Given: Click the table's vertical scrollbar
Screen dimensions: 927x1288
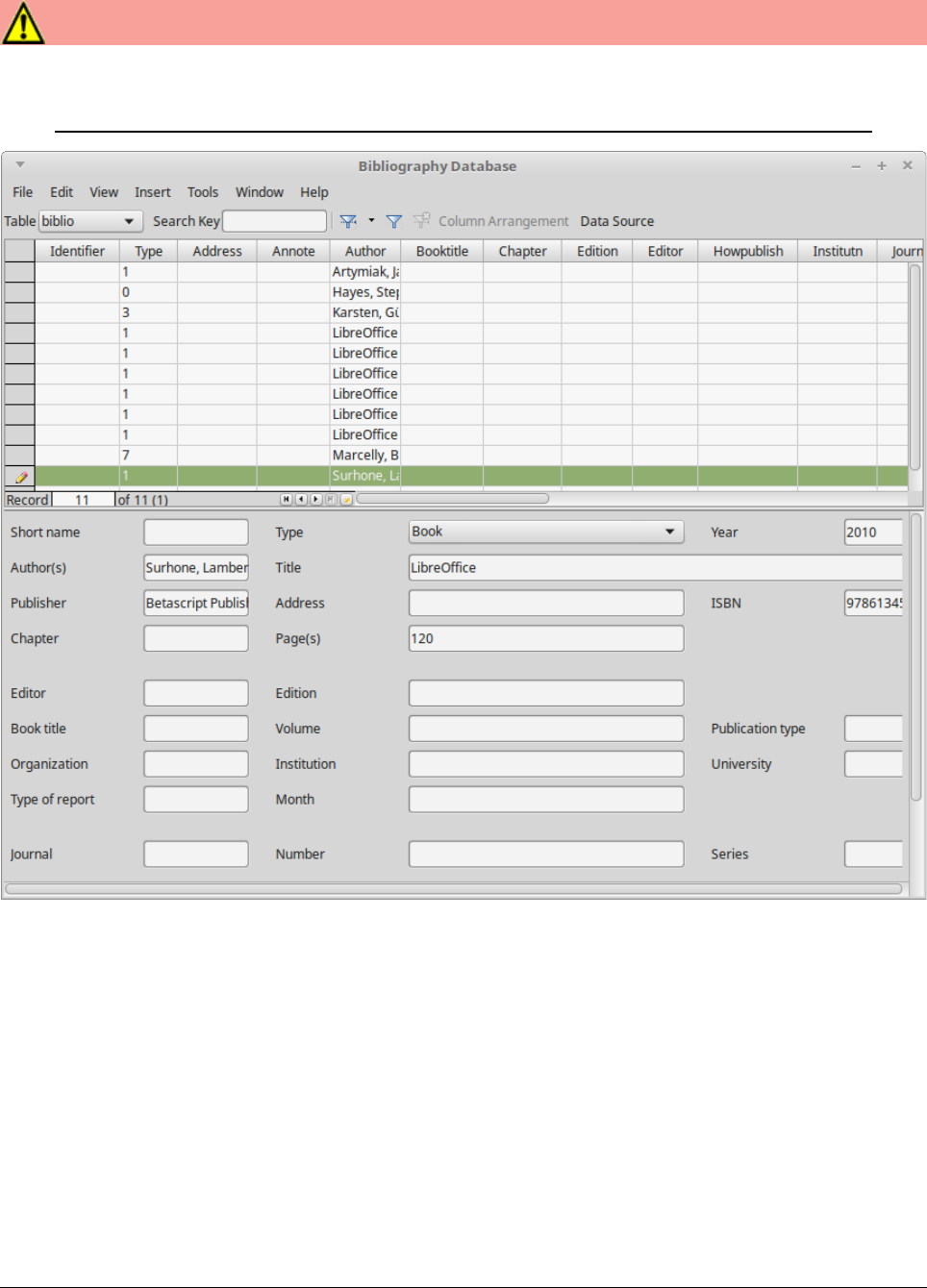Looking at the screenshot, I should [915, 367].
